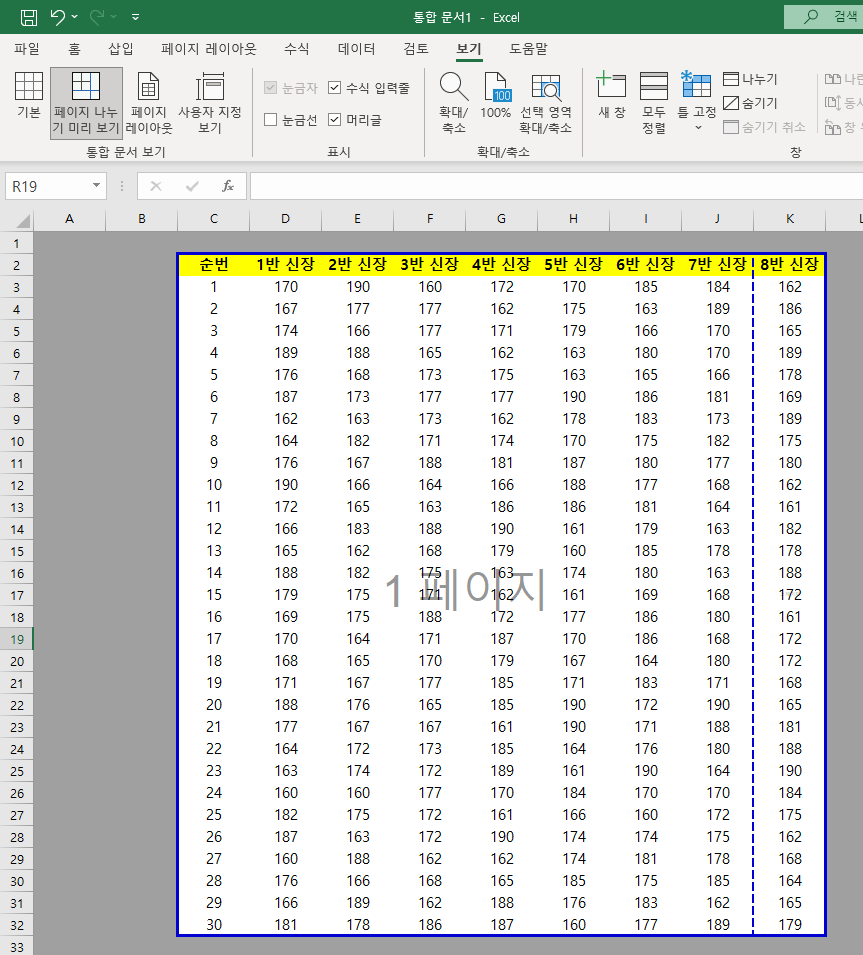The image size is (863, 955).
Task: Open the 페이지 레이아웃 ribbon tab
Action: pyautogui.click(x=208, y=49)
